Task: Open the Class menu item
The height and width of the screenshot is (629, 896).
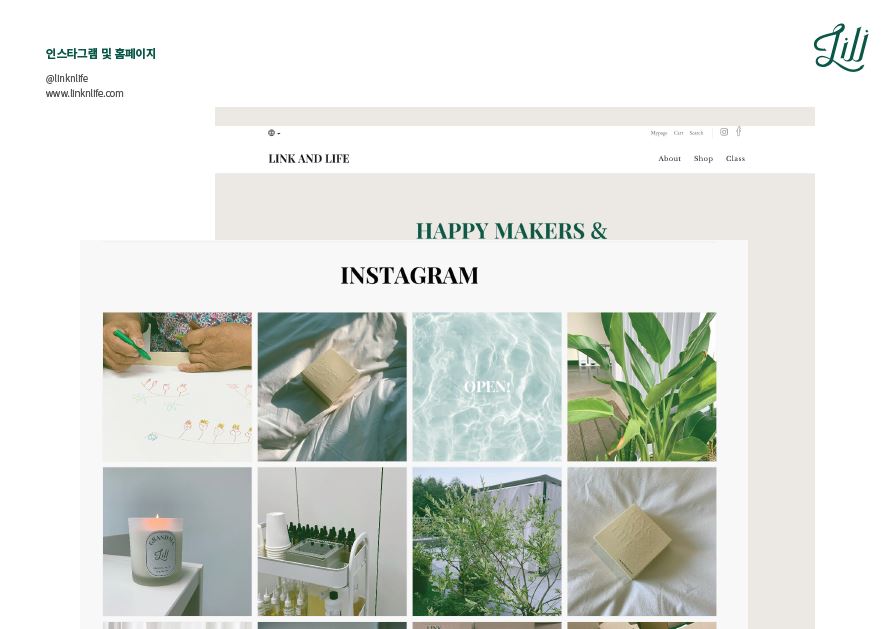Action: 735,159
